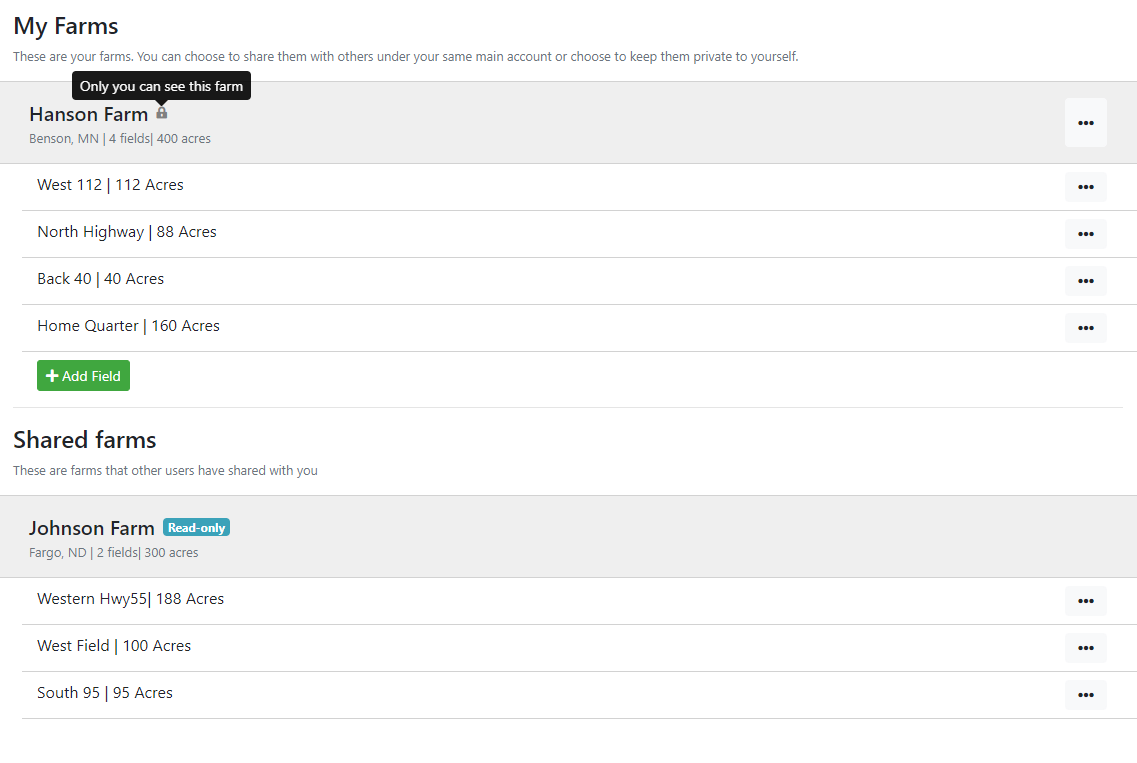Open the Back 40 field
This screenshot has width=1137, height=763.
100,278
